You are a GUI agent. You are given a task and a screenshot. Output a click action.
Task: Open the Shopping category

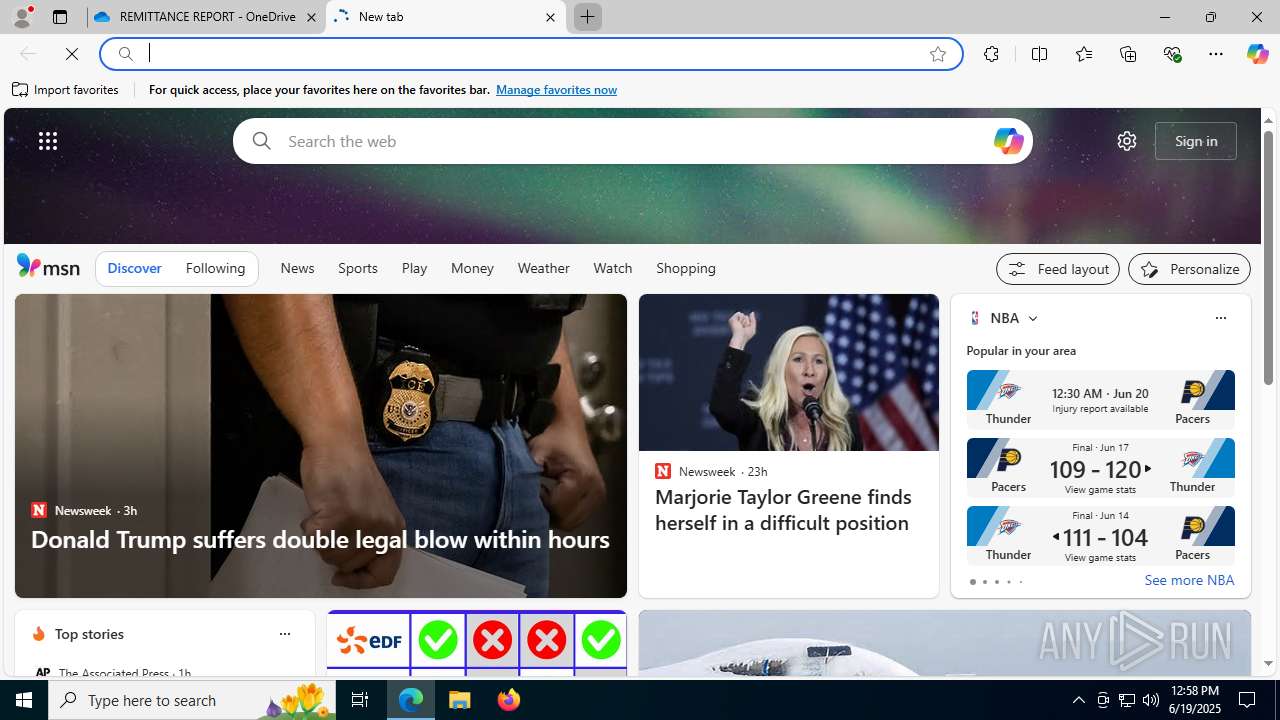click(x=686, y=268)
